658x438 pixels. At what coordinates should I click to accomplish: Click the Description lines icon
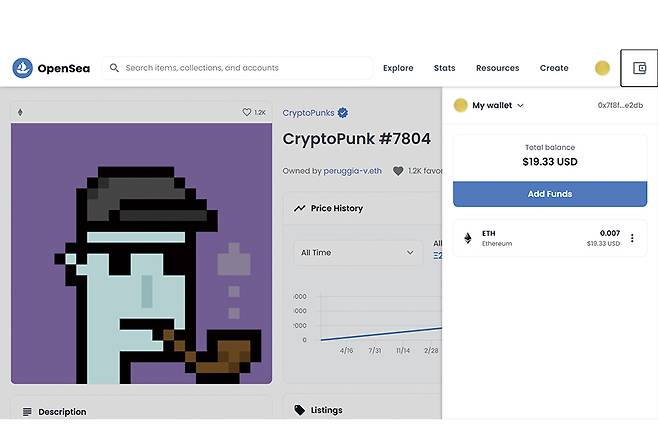coord(27,412)
